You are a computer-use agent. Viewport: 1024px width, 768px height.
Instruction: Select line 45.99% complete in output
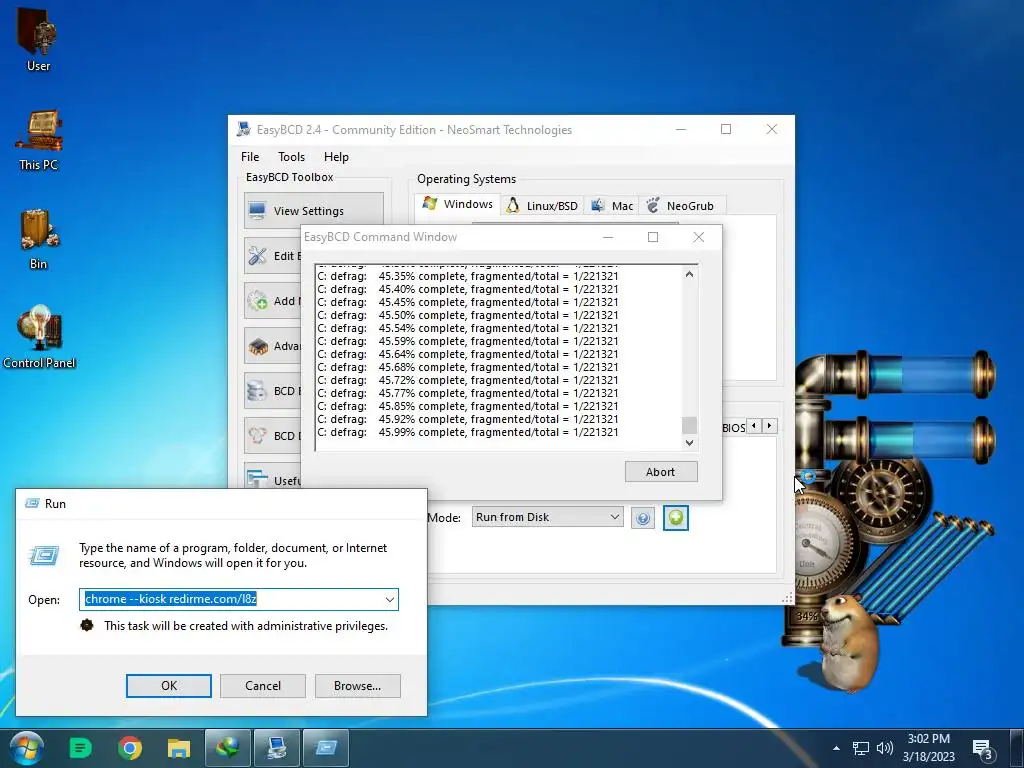[468, 432]
